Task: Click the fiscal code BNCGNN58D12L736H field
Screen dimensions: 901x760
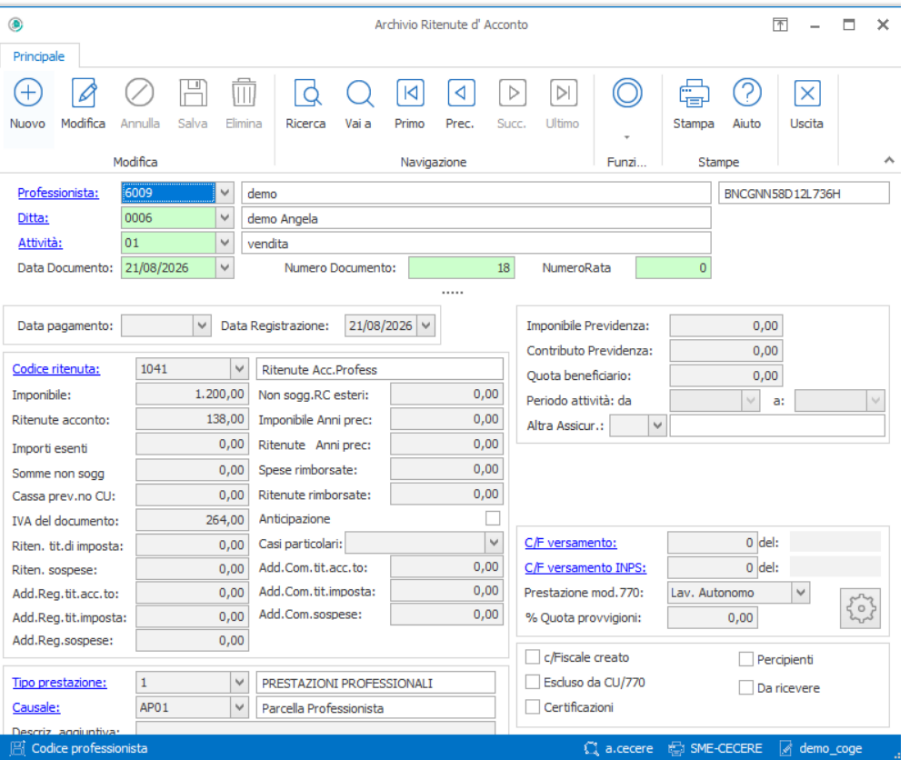Action: pyautogui.click(x=804, y=194)
